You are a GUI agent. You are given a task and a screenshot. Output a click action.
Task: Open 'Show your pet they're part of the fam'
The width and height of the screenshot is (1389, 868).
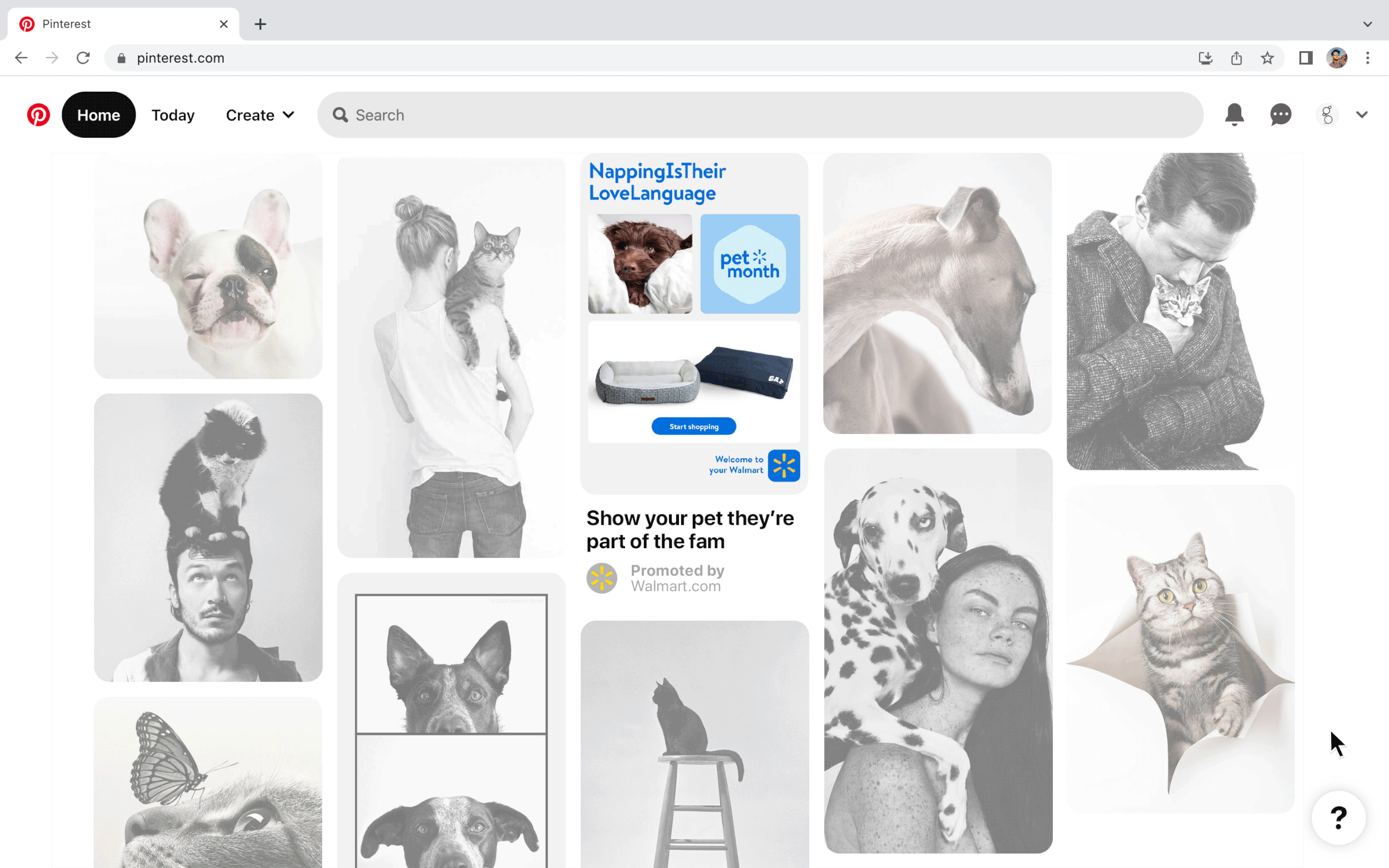click(690, 530)
